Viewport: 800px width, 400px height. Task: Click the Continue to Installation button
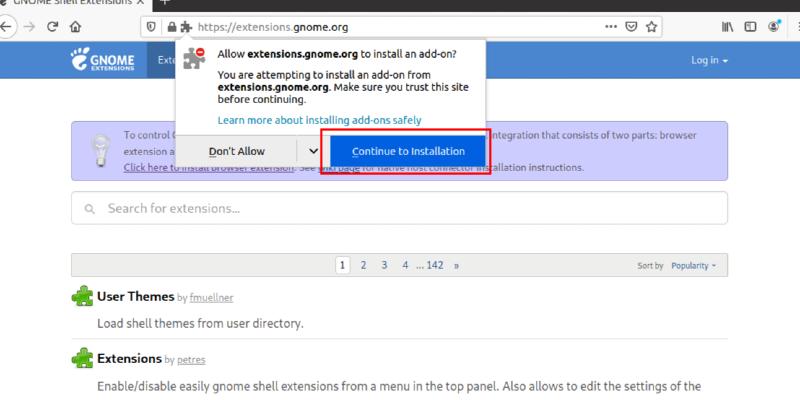405,151
